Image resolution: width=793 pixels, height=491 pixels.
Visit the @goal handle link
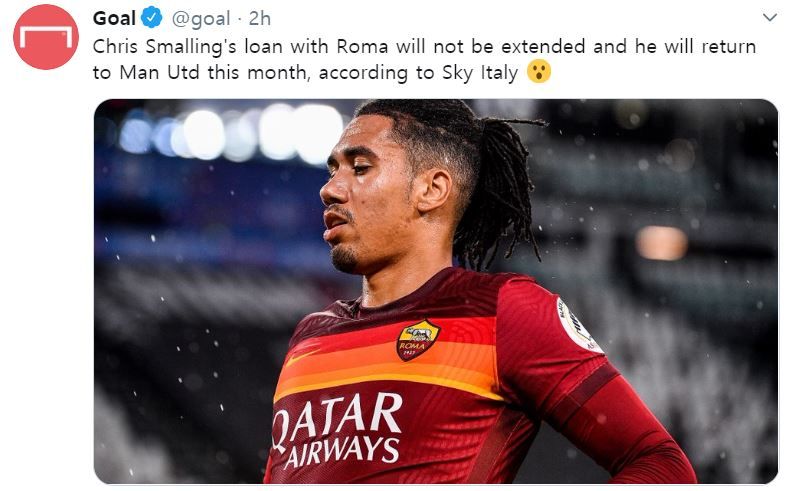click(x=201, y=19)
